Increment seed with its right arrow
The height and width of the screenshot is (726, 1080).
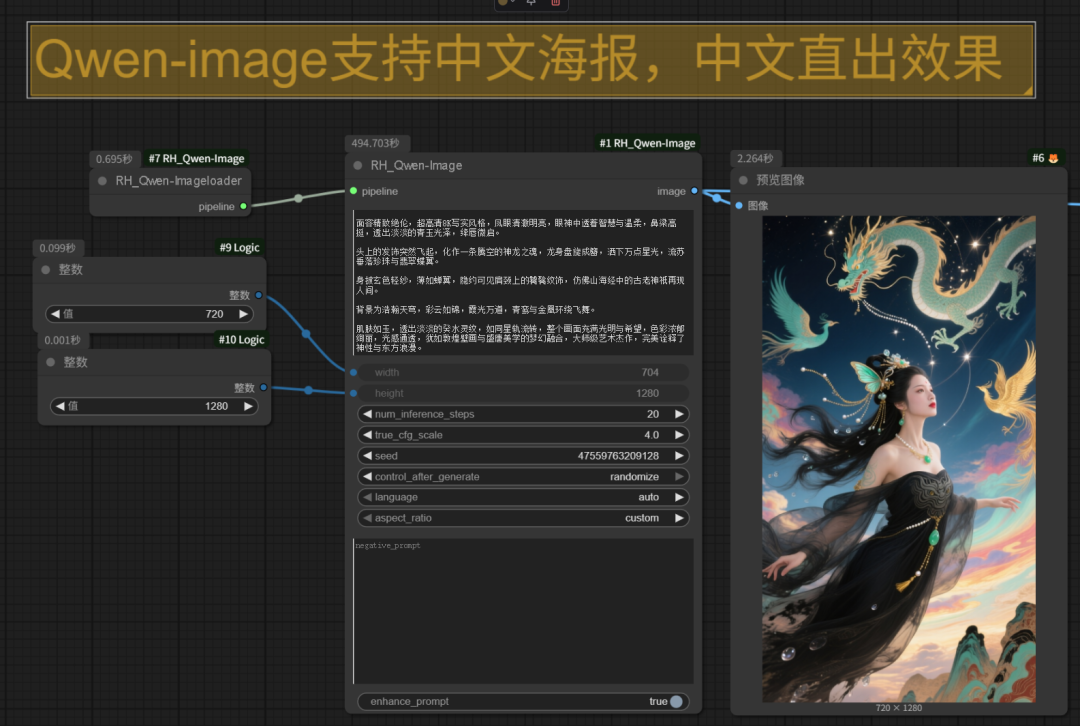point(679,455)
